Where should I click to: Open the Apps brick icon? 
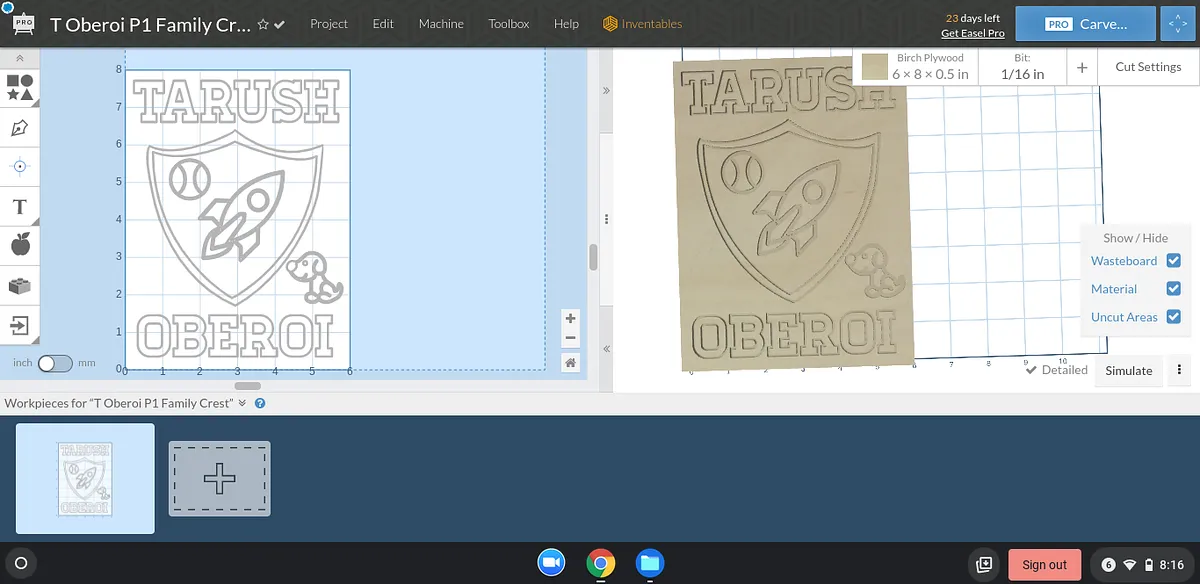coord(20,286)
